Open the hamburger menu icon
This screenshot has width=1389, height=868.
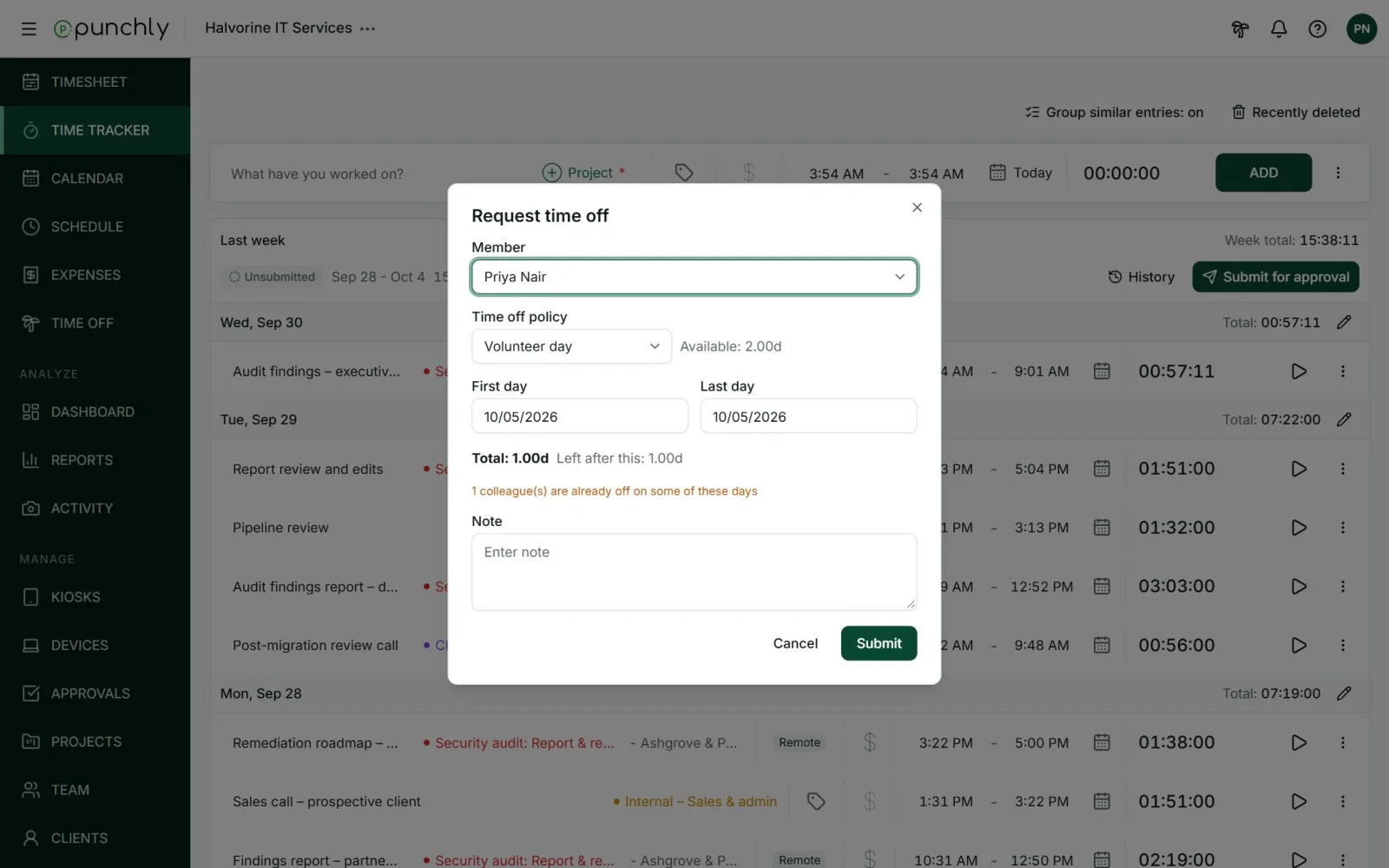29,29
